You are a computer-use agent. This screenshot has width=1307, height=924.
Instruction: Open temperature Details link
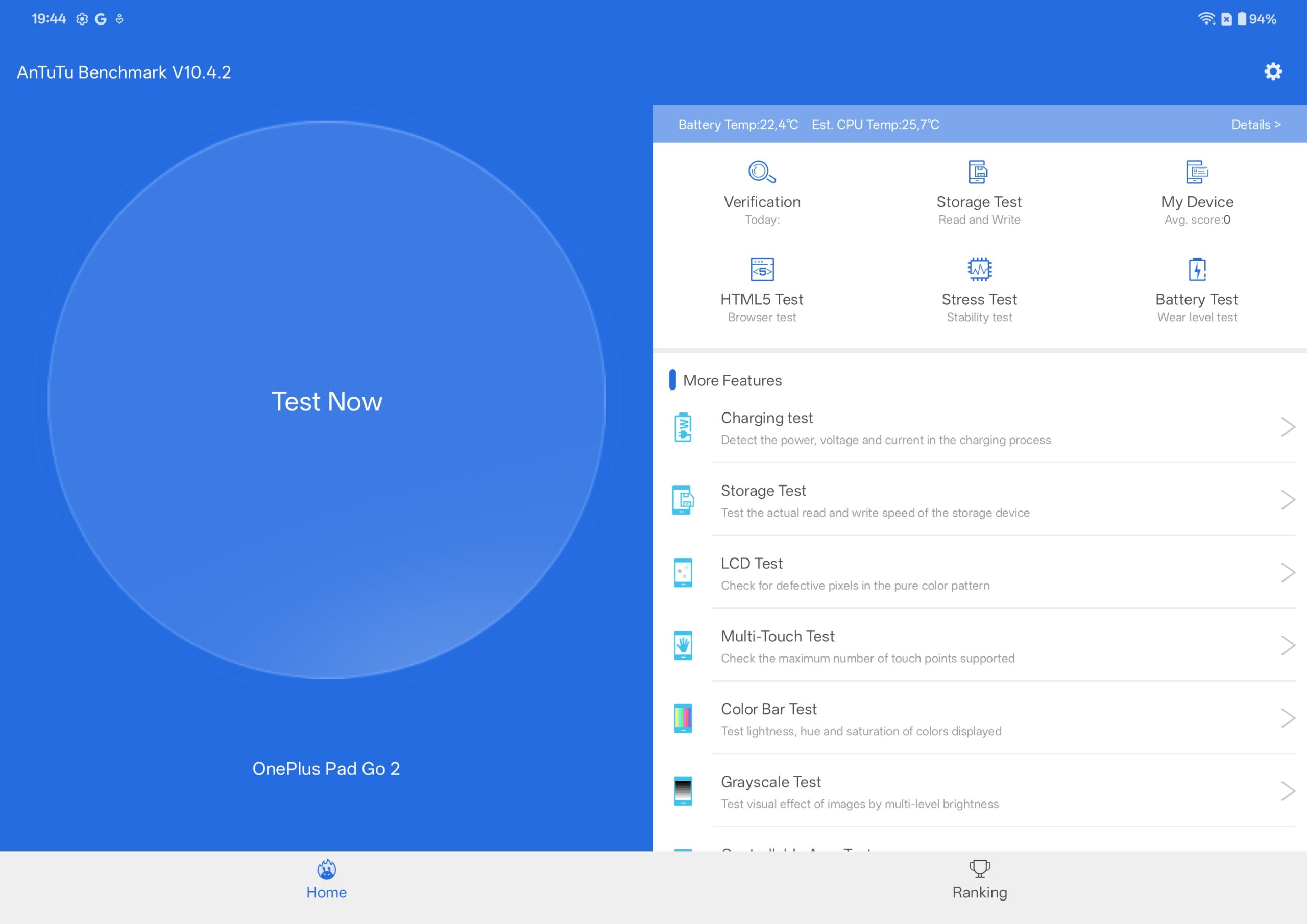[1255, 125]
